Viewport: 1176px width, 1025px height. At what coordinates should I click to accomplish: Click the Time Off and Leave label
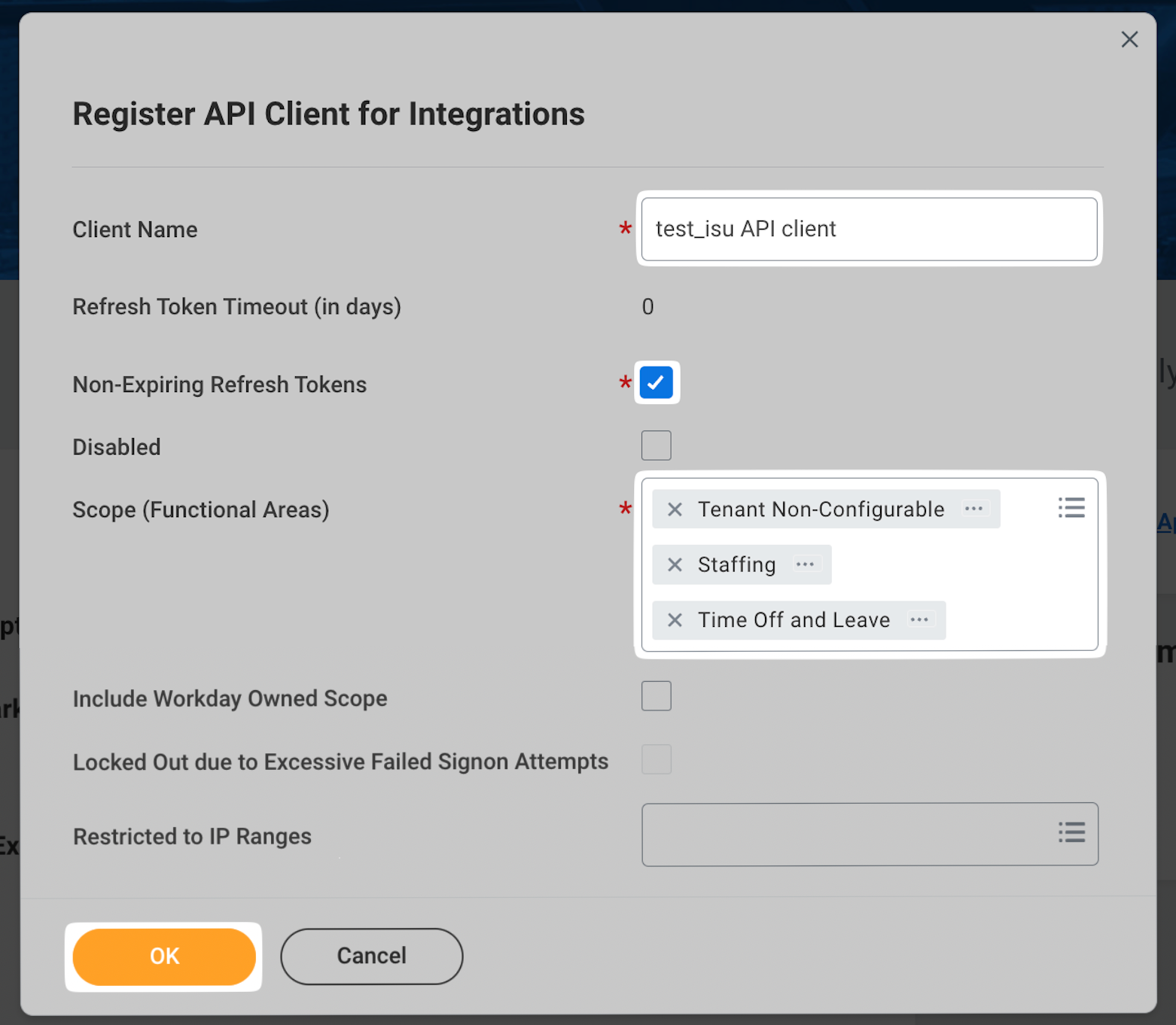coord(794,620)
